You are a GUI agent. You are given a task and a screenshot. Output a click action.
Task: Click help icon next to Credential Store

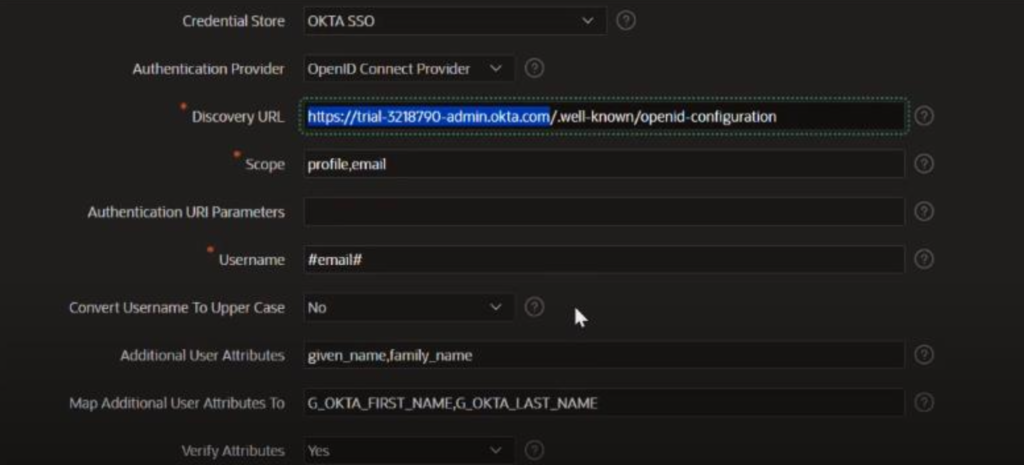coord(626,20)
